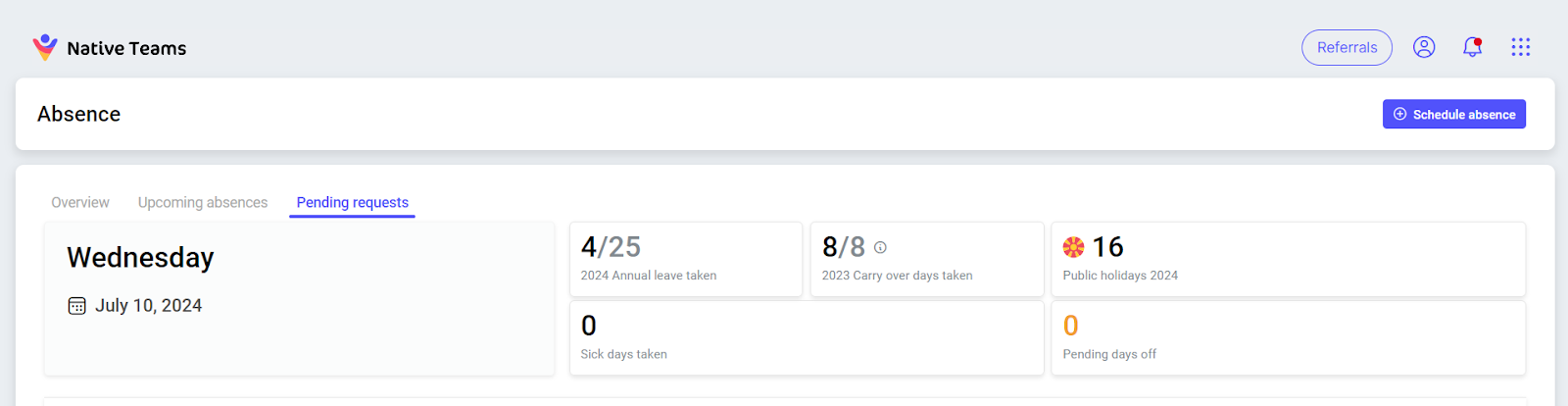The height and width of the screenshot is (406, 1568).
Task: Click the 2024 Annual leave taken label
Action: pos(649,276)
